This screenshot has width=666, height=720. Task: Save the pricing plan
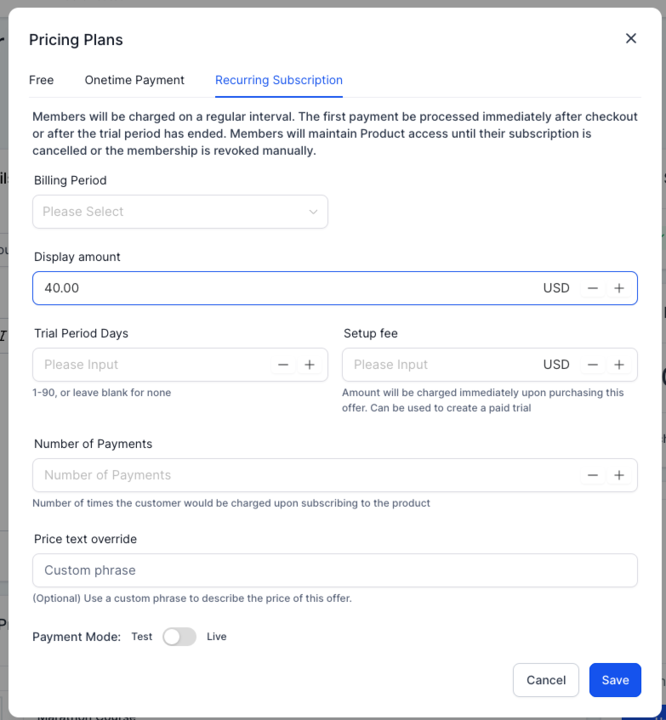coord(615,680)
